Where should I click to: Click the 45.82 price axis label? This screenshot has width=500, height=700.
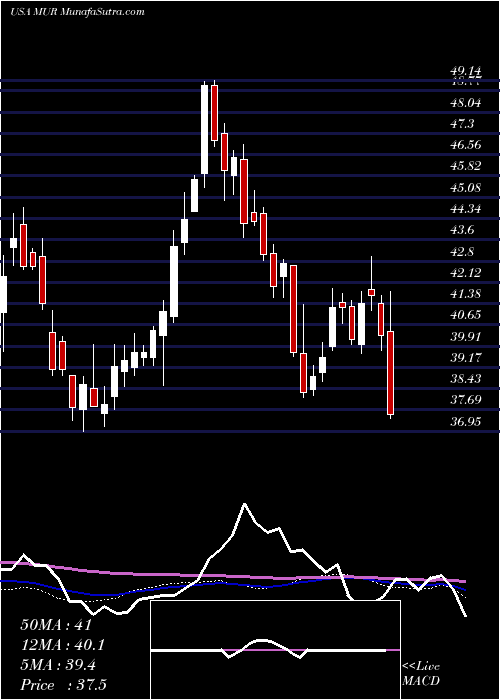coord(466,166)
